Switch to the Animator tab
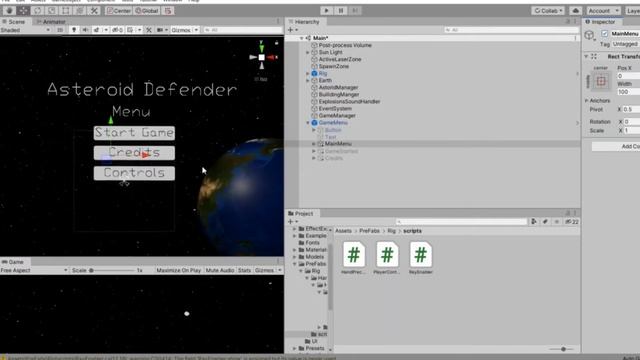The height and width of the screenshot is (360, 640). 51,22
